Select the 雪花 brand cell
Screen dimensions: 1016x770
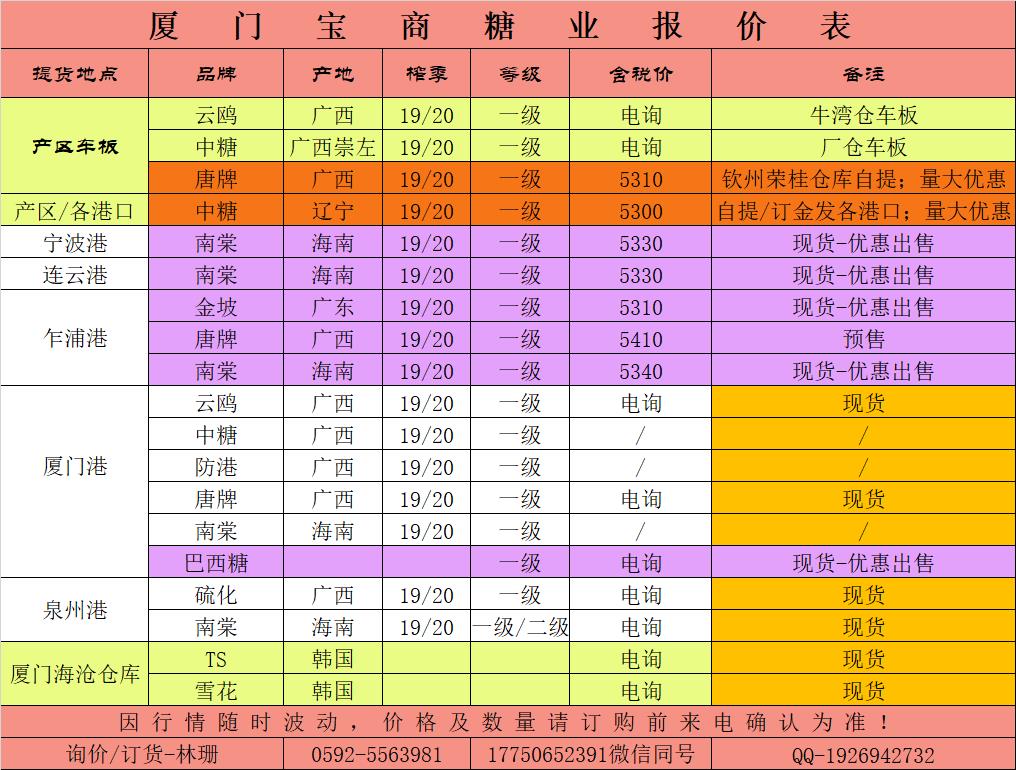(216, 691)
